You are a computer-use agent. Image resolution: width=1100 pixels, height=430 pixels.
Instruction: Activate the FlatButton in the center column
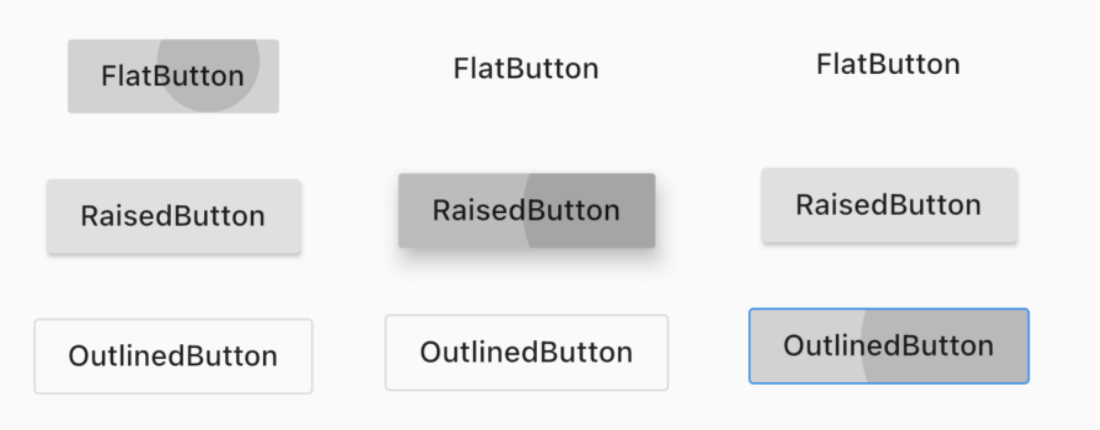tap(526, 69)
